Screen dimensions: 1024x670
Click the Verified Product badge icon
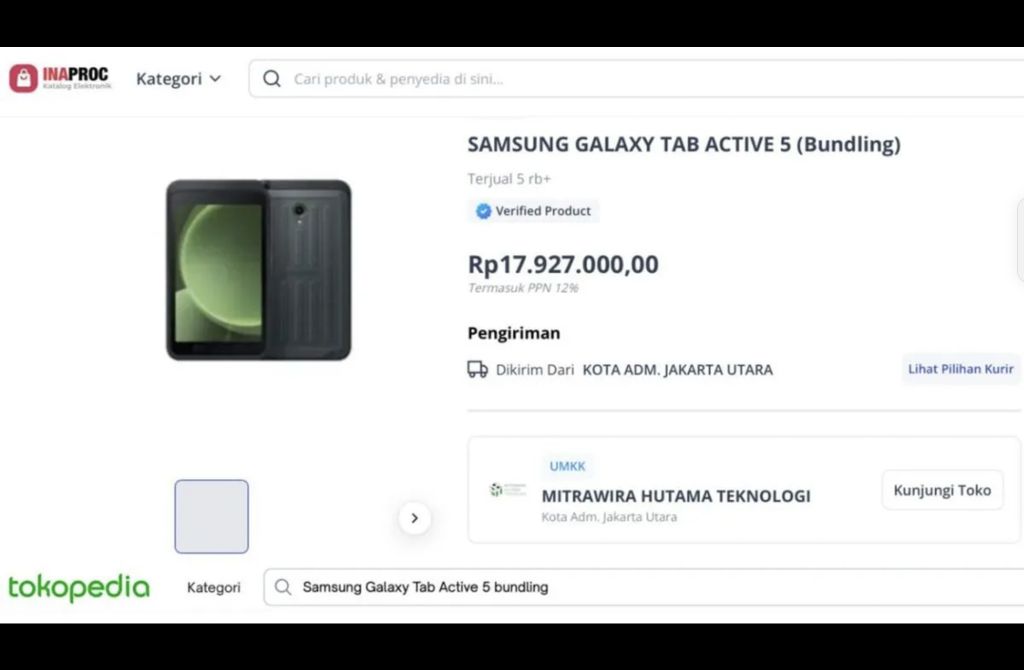pos(483,211)
